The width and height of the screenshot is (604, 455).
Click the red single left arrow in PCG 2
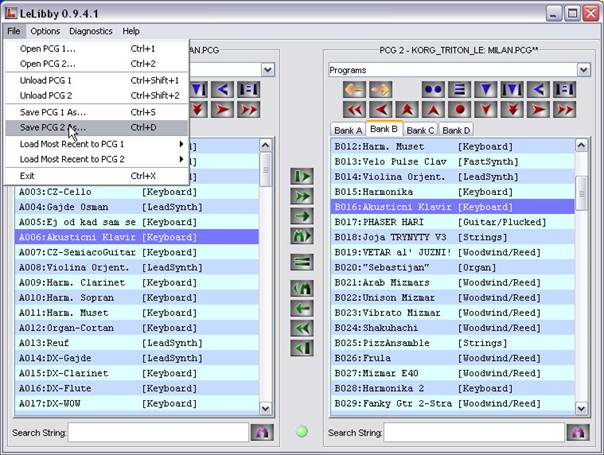pos(381,109)
